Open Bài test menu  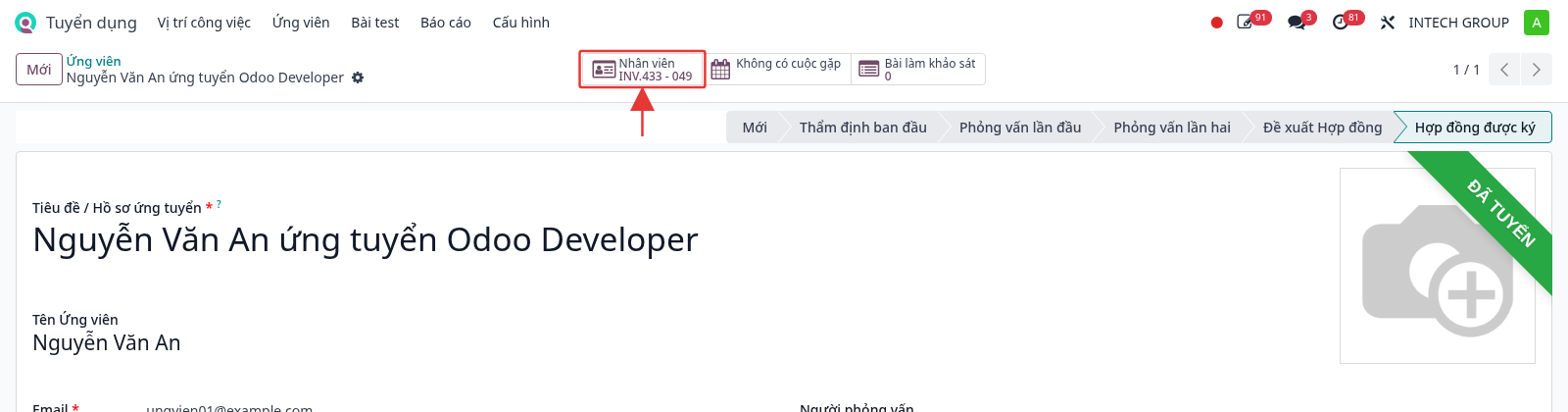375,23
